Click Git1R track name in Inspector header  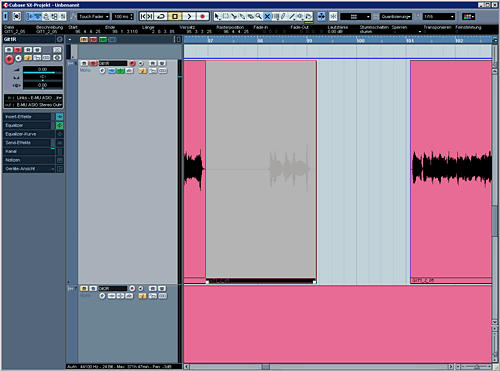(x=29, y=39)
